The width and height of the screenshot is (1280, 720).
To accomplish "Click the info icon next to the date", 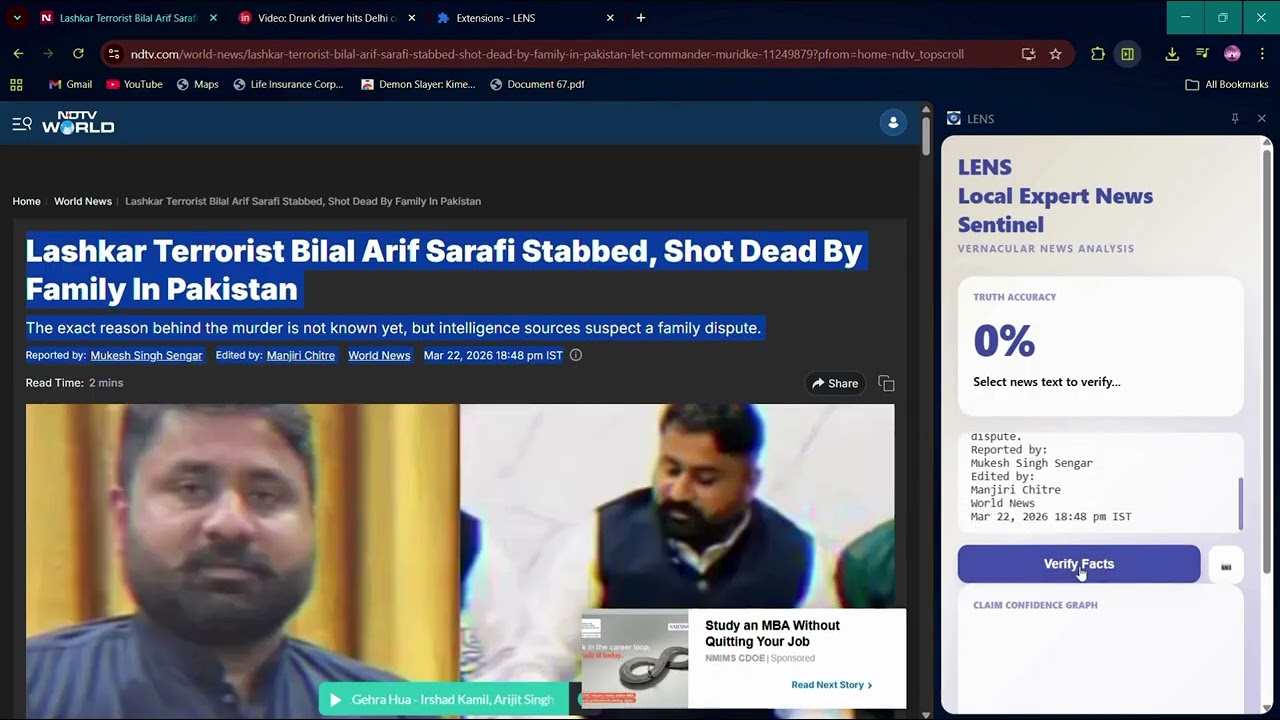I will tap(576, 355).
